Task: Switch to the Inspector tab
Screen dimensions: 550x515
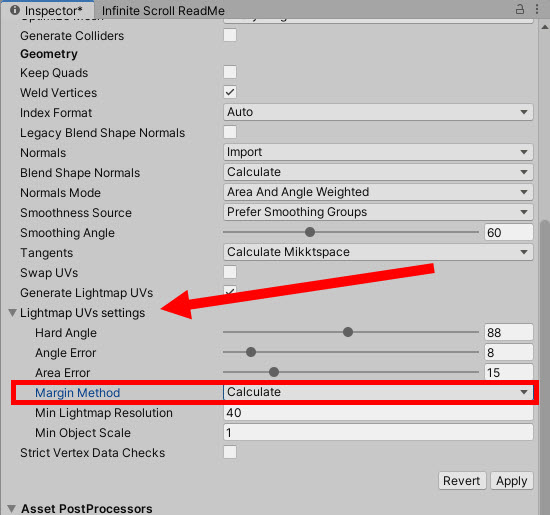Action: pos(47,10)
